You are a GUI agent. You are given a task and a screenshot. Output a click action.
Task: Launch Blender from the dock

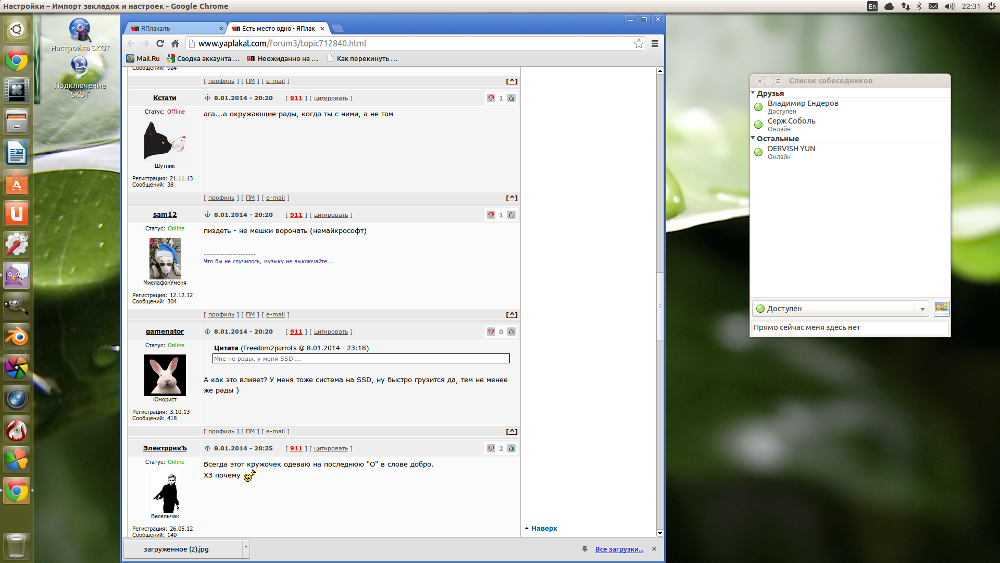(17, 336)
